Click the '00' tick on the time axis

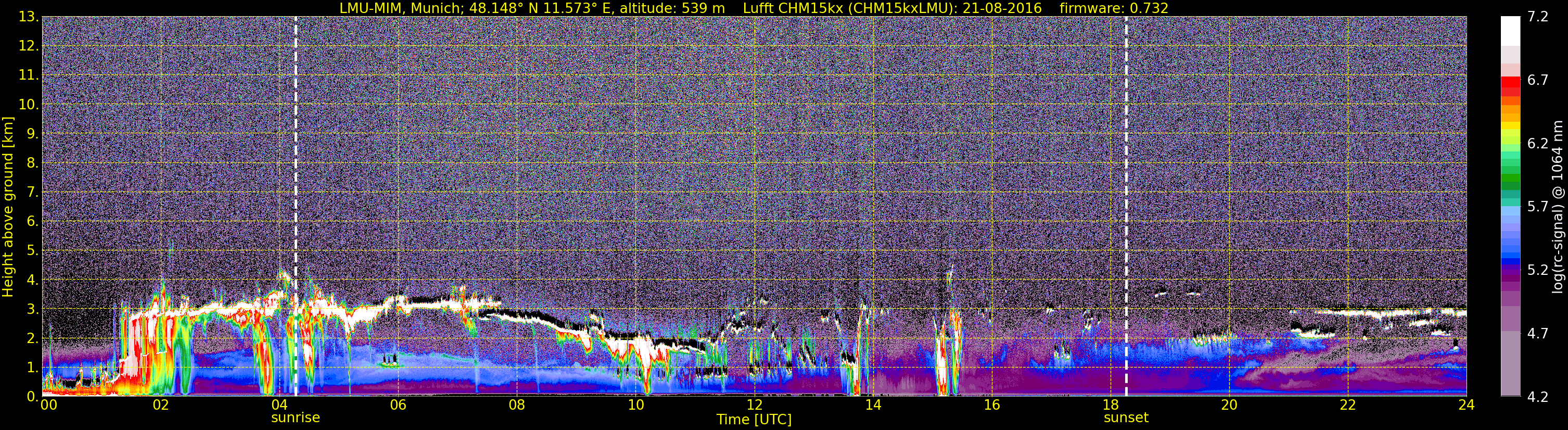click(49, 405)
